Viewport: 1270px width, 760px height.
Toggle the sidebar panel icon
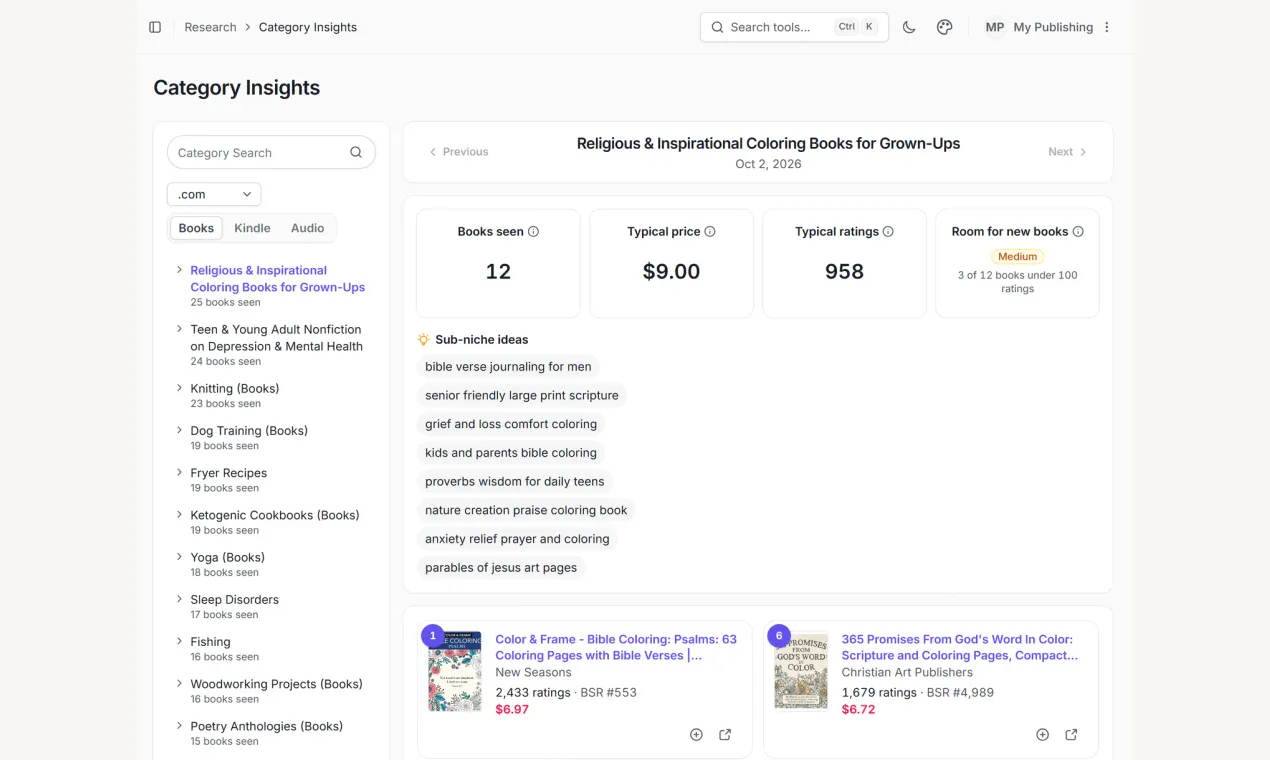[x=155, y=27]
